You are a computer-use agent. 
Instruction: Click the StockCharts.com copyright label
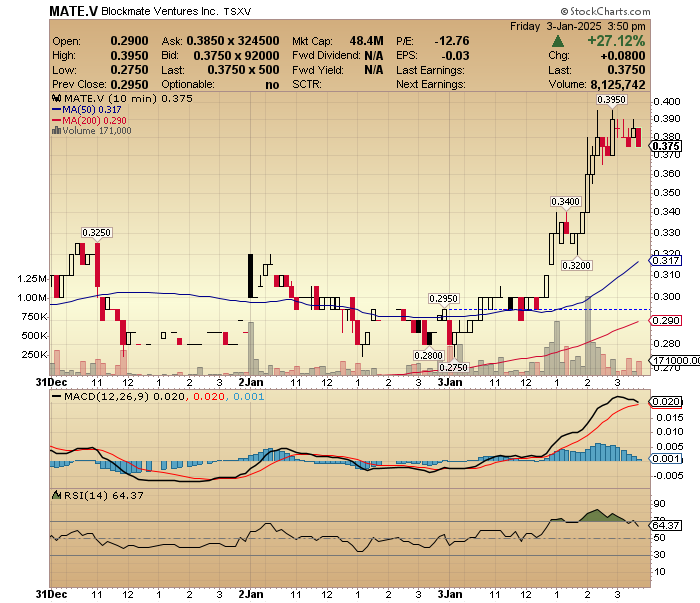tap(605, 11)
